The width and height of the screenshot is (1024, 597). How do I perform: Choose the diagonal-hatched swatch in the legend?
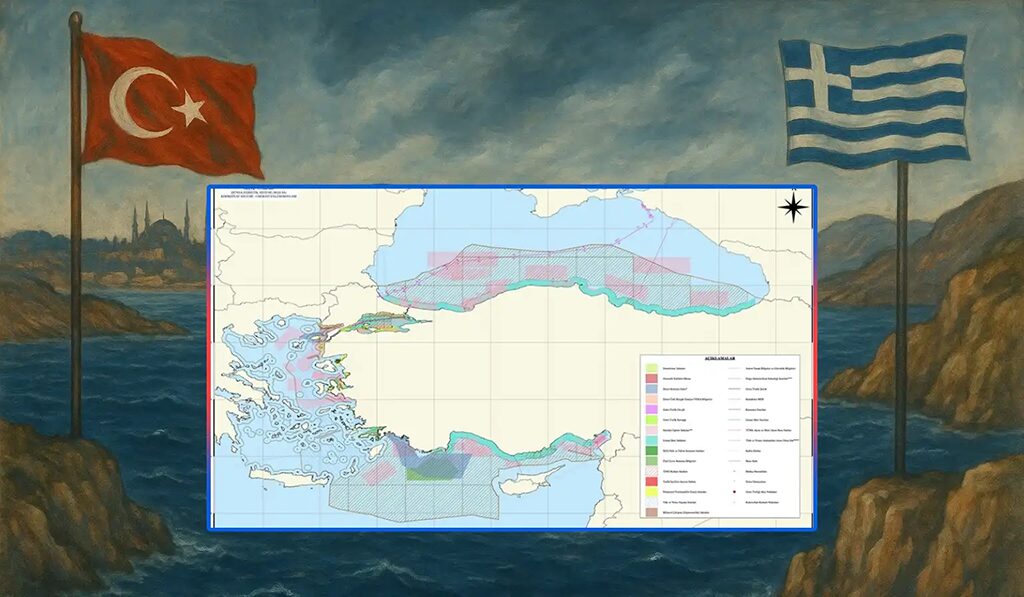pos(651,472)
